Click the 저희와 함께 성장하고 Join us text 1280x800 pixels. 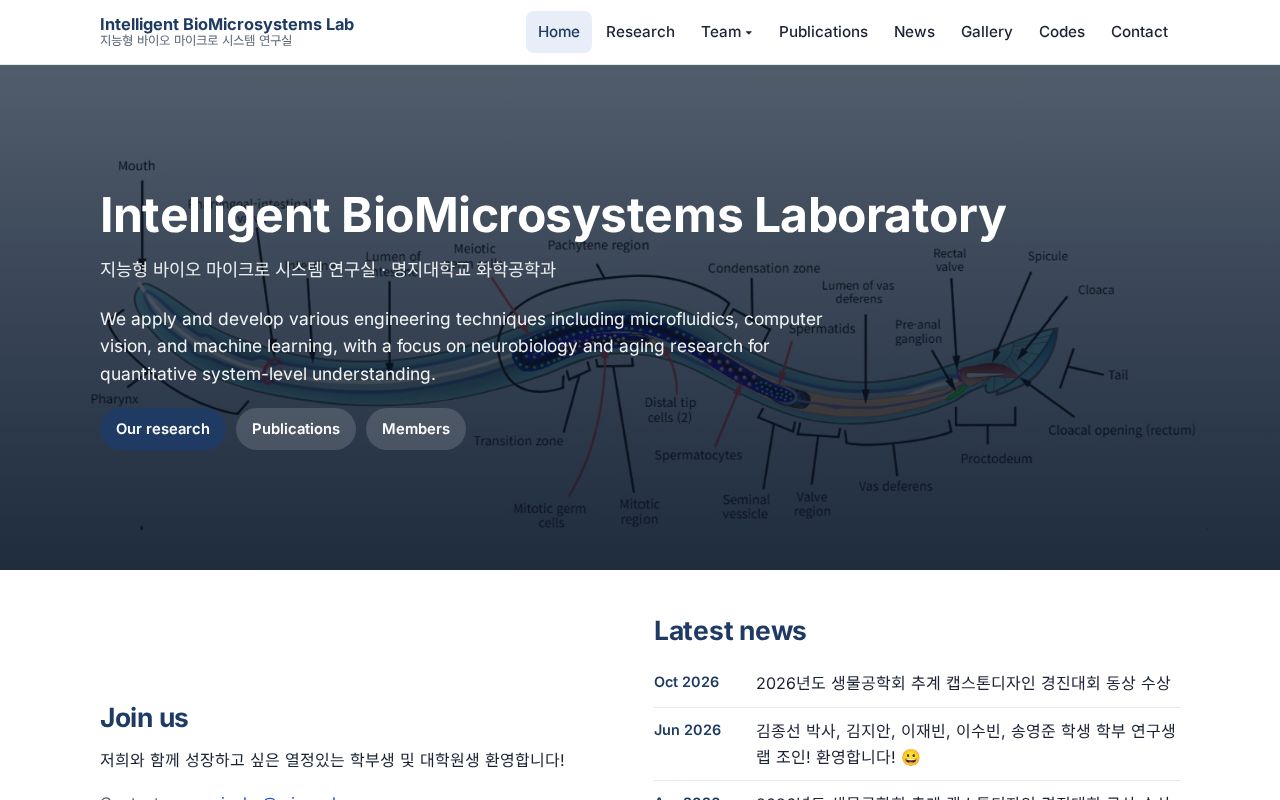pos(332,760)
